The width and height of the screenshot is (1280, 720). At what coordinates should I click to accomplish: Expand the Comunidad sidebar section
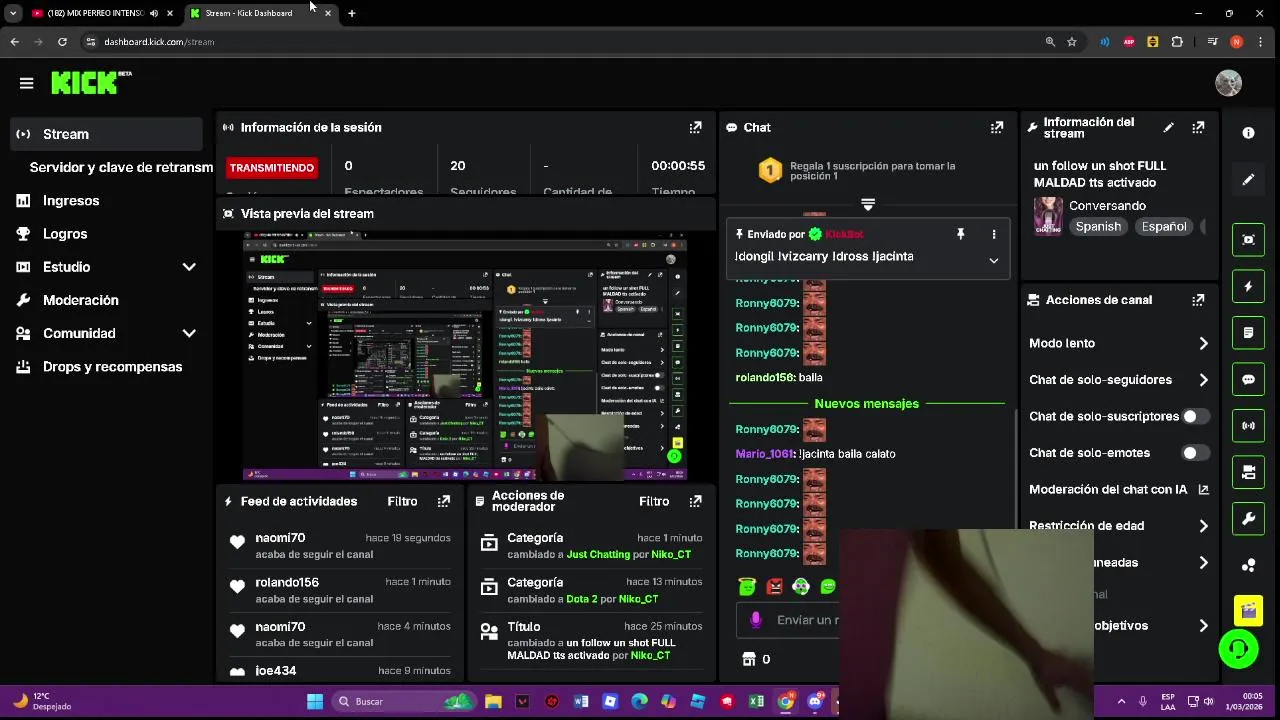click(188, 333)
